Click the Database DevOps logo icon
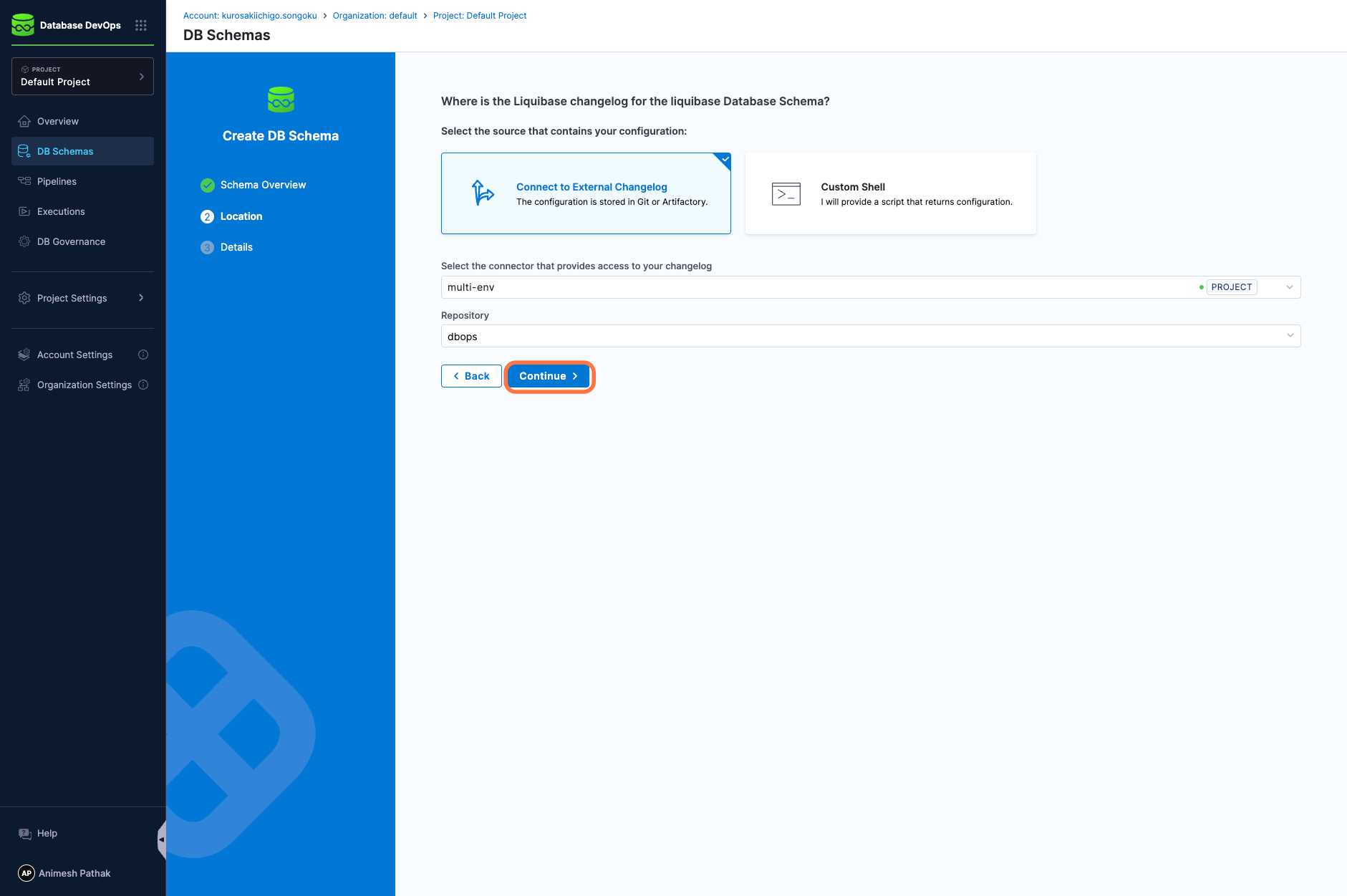The image size is (1347, 896). point(23,25)
